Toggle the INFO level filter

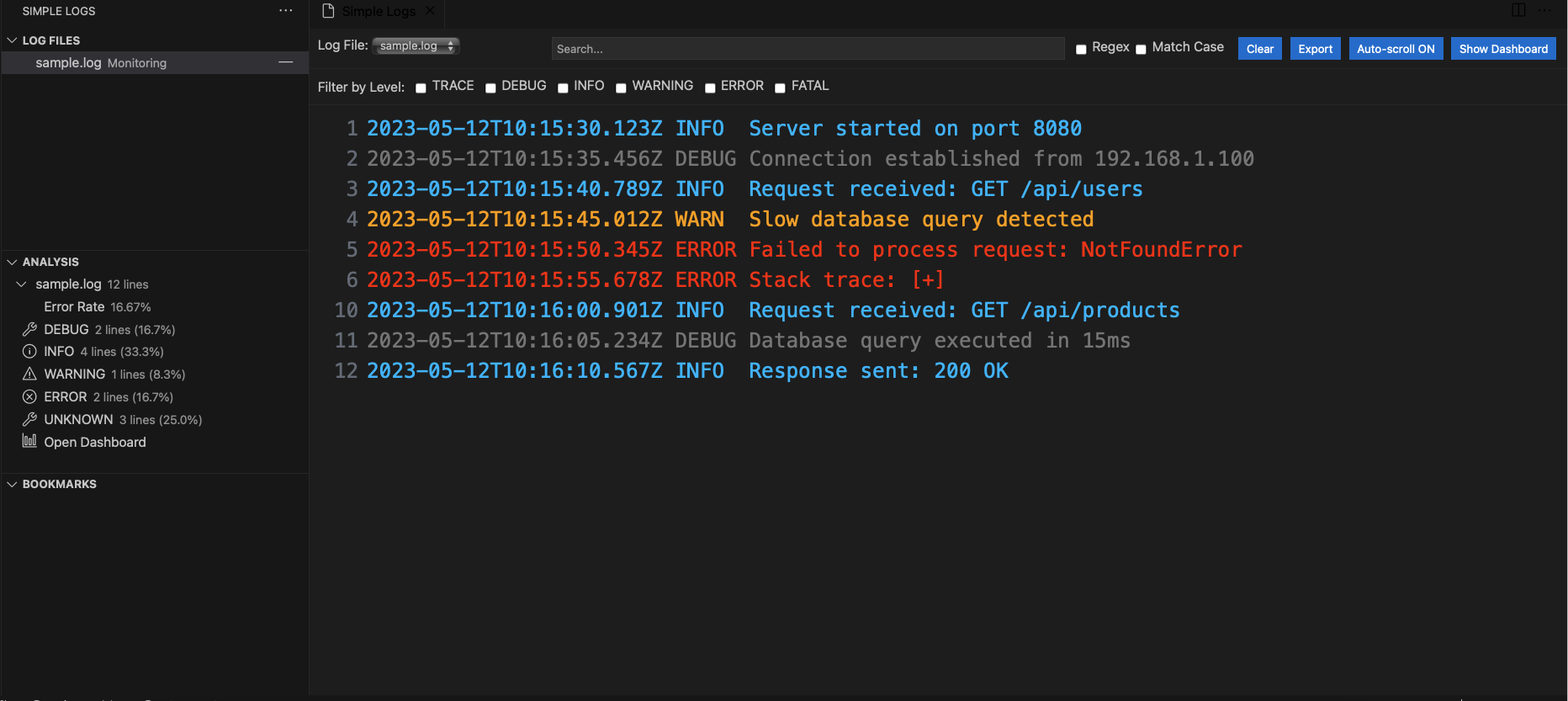[x=563, y=88]
